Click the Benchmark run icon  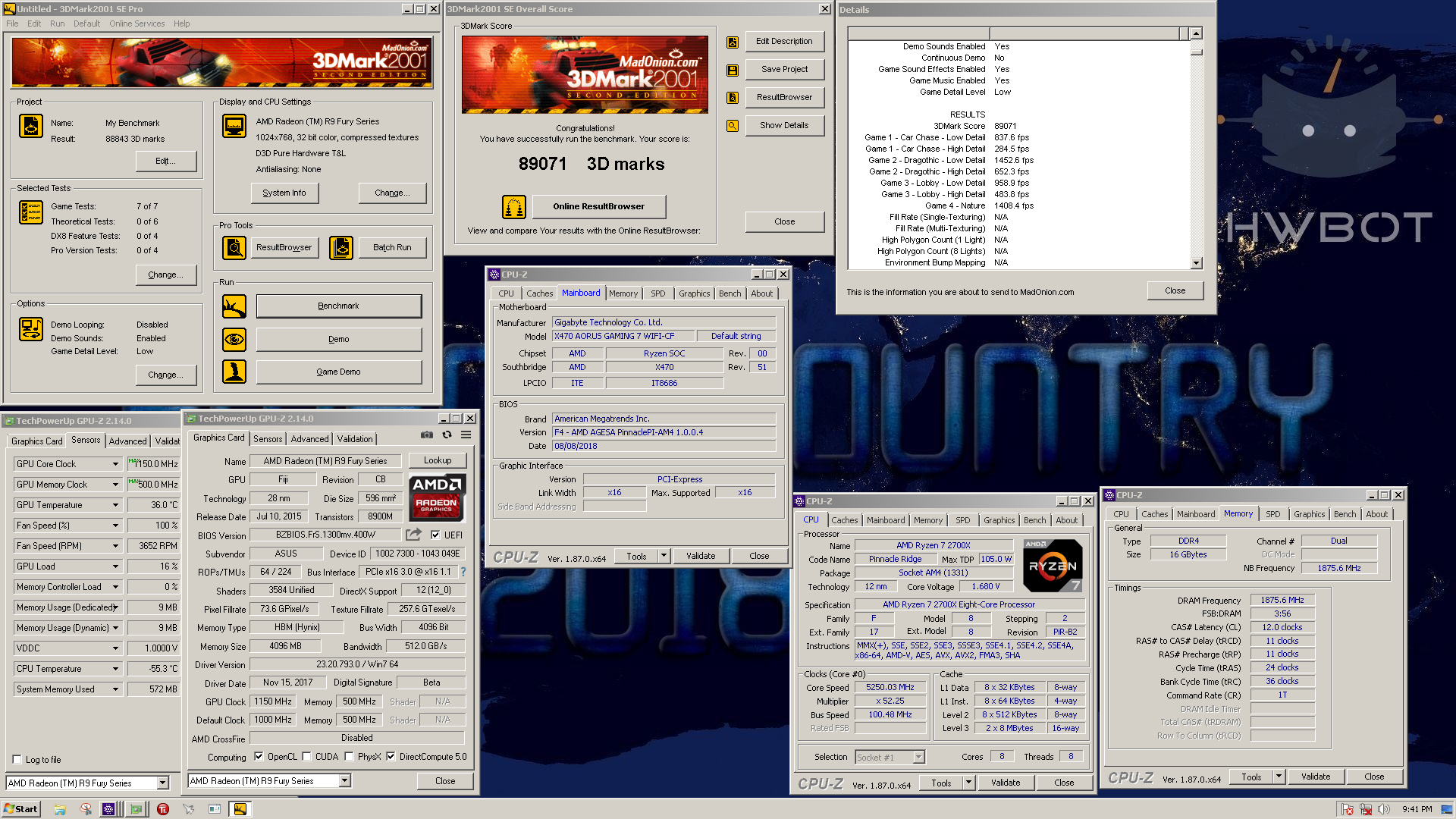point(234,306)
